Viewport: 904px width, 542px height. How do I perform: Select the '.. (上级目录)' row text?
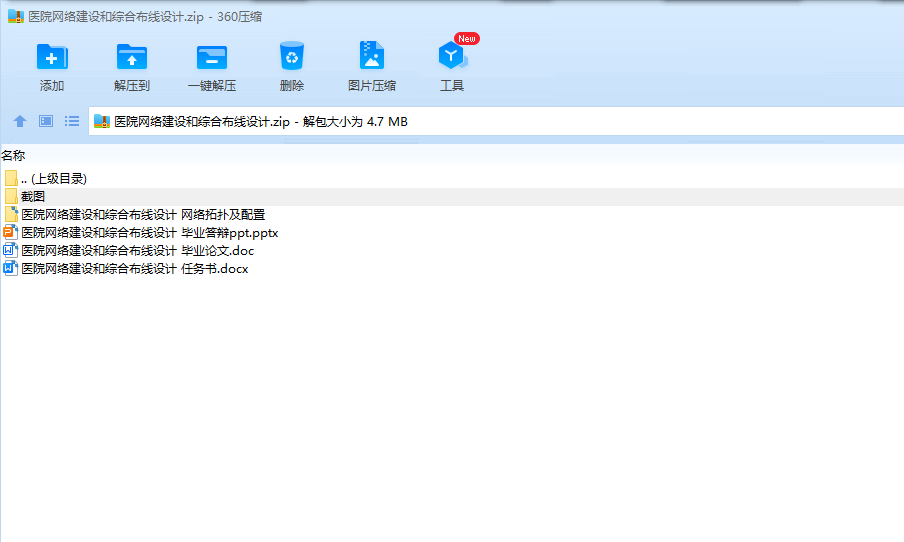[x=54, y=179]
